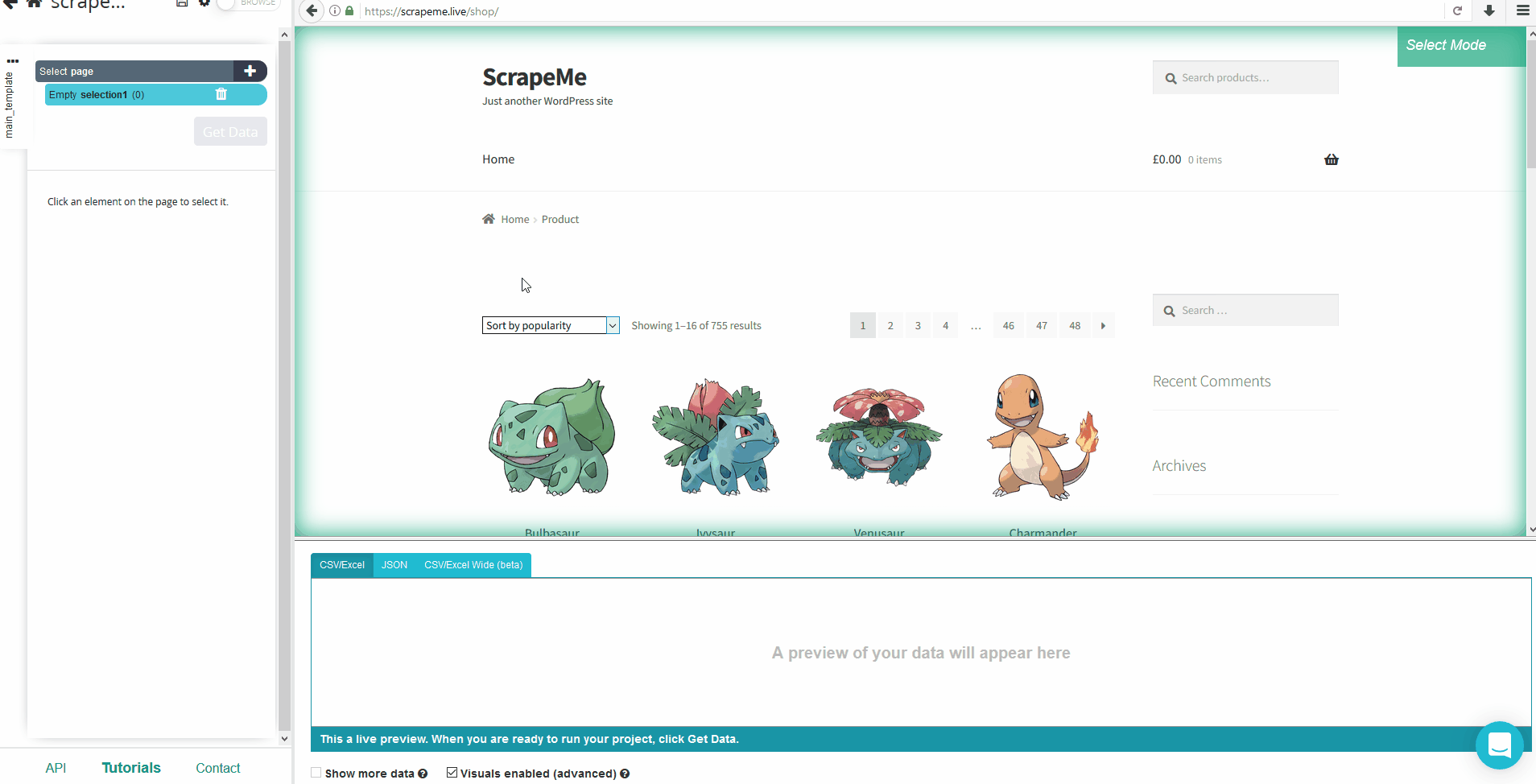Open ParseHub settings via the gear icon
This screenshot has height=784, width=1536.
pos(204,3)
